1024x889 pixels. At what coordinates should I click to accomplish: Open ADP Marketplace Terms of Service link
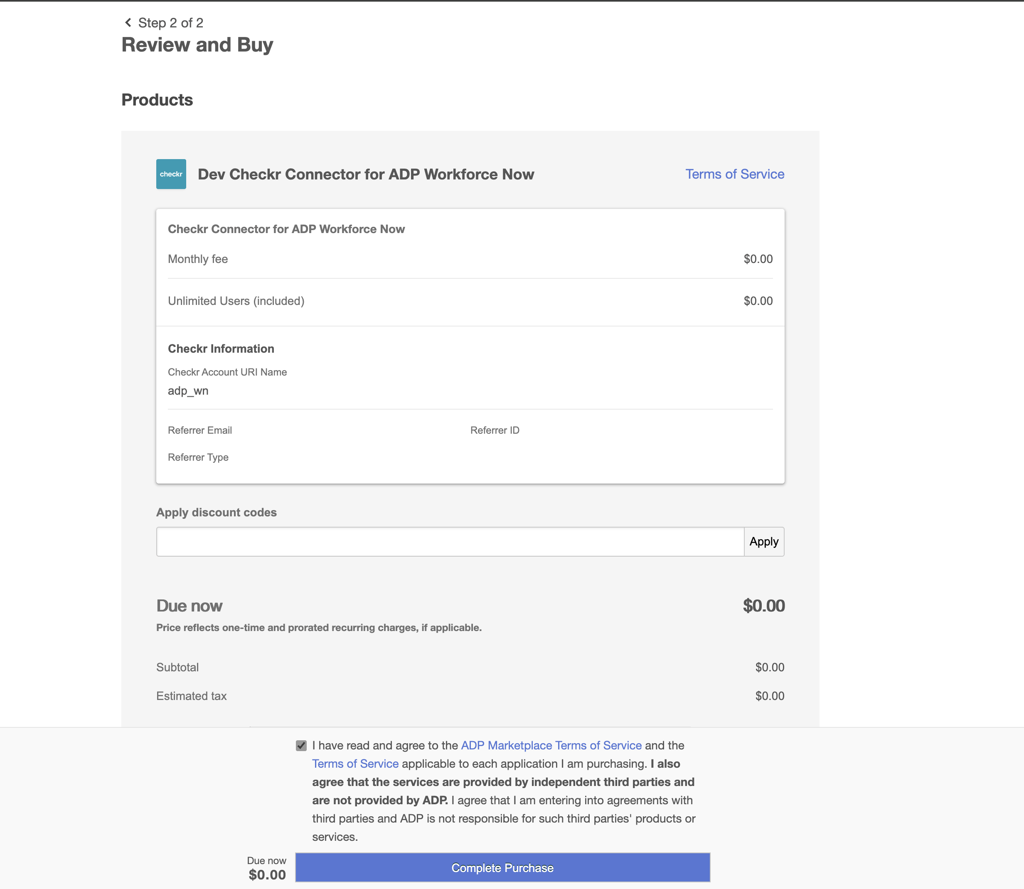click(x=551, y=745)
